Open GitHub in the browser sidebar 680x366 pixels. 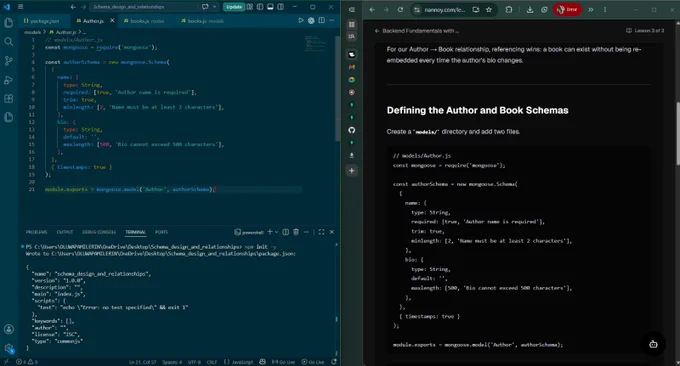pyautogui.click(x=352, y=130)
